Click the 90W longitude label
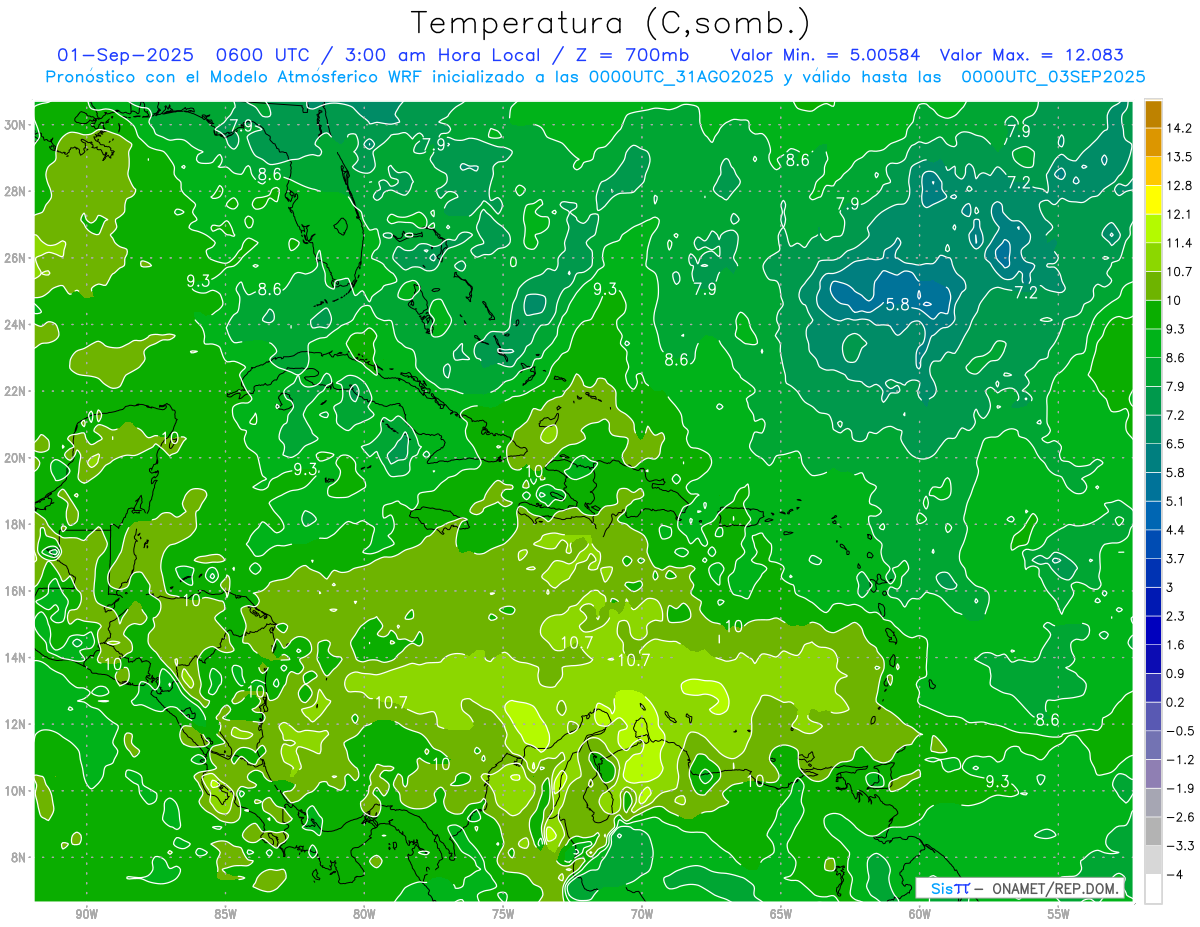The height and width of the screenshot is (927, 1200). [x=87, y=914]
